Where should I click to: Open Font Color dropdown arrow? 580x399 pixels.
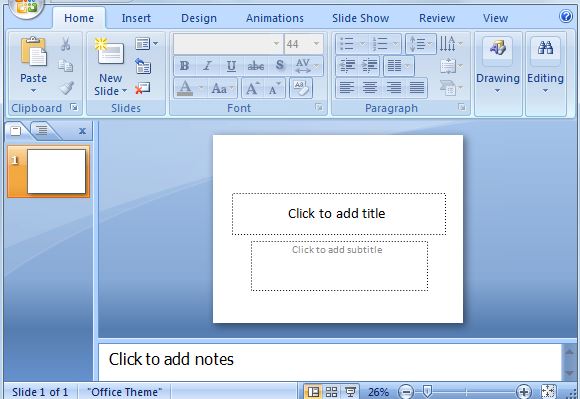(x=201, y=88)
